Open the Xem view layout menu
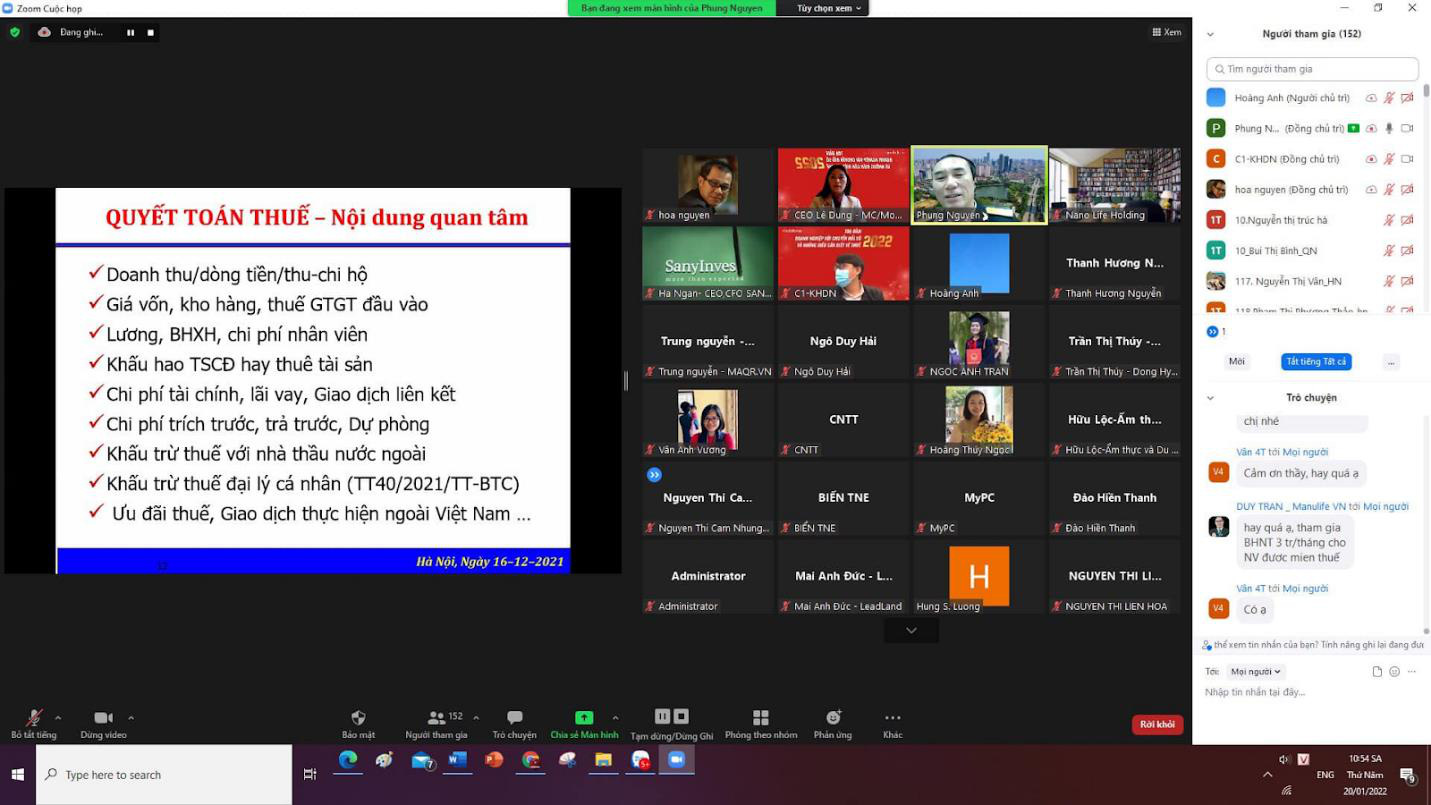 click(1167, 32)
